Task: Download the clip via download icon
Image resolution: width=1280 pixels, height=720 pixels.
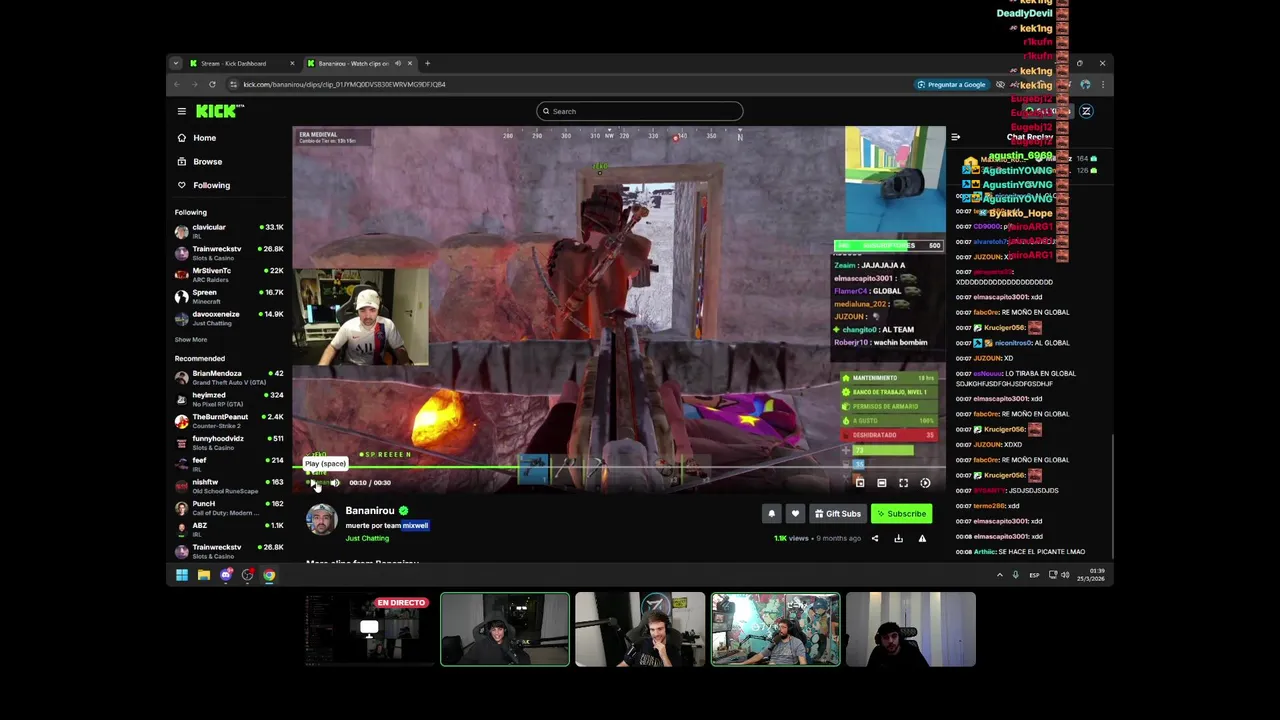Action: click(898, 539)
